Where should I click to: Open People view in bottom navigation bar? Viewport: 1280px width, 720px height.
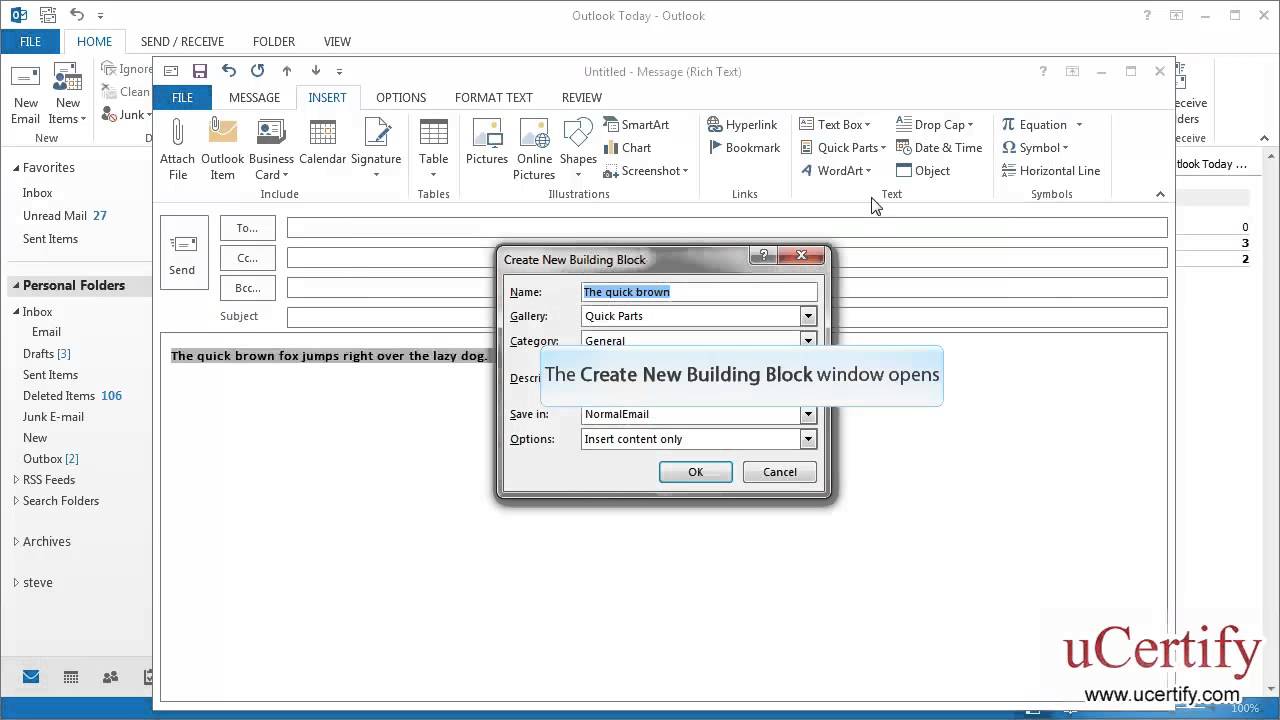click(x=110, y=677)
